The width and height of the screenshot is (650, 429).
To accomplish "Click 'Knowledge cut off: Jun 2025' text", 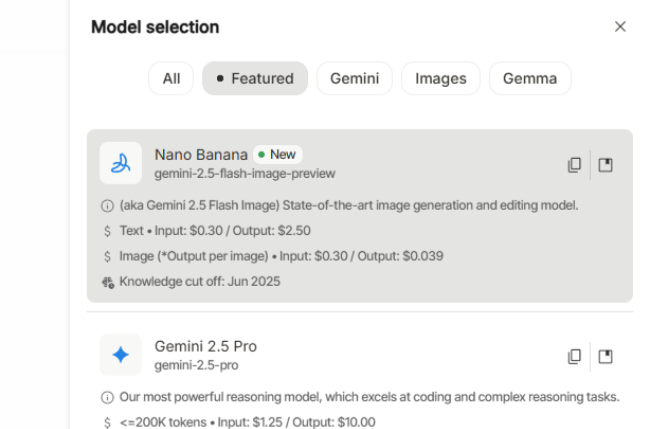I will coord(200,281).
